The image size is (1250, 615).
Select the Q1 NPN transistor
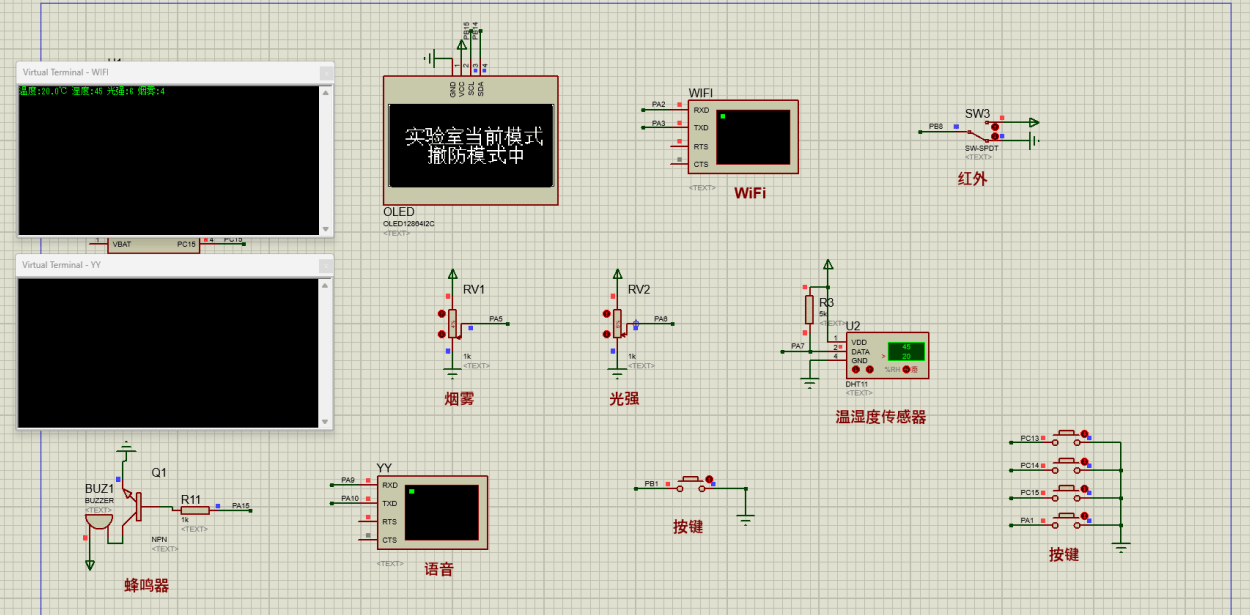coord(130,507)
